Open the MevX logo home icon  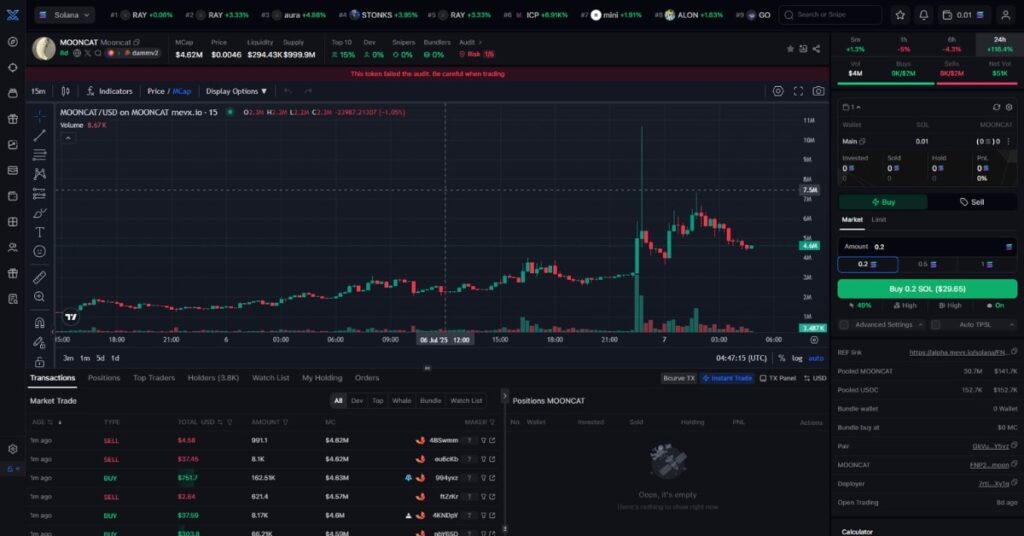(x=12, y=14)
